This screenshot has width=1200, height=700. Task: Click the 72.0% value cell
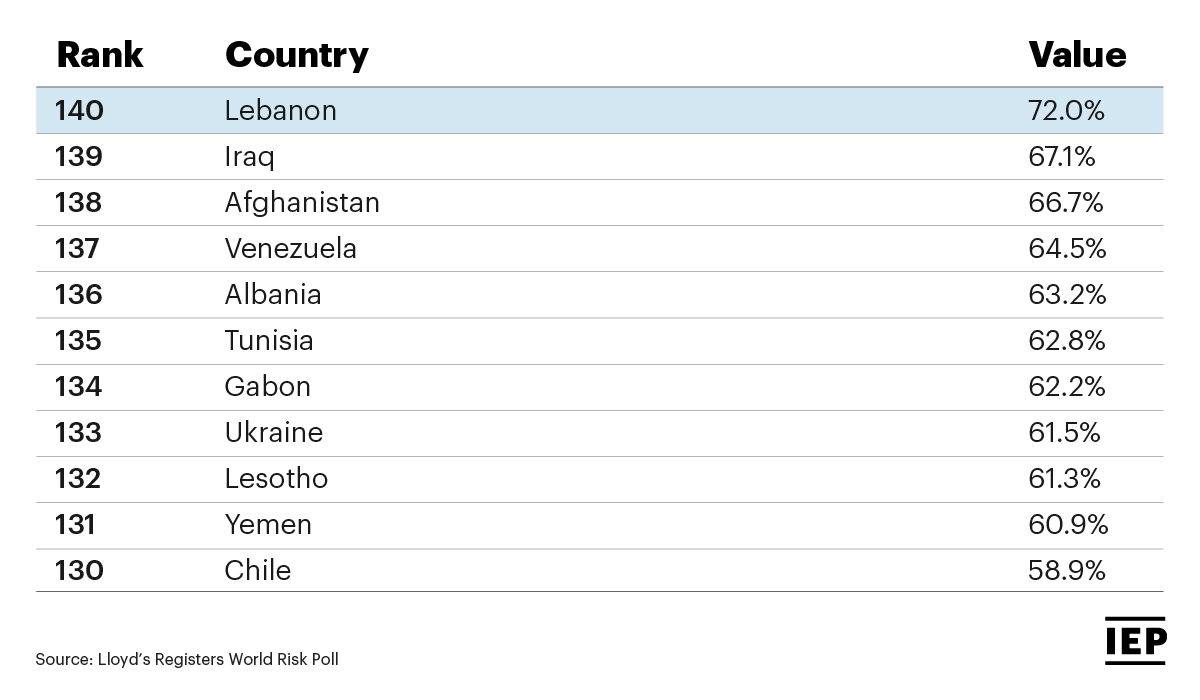[1066, 110]
